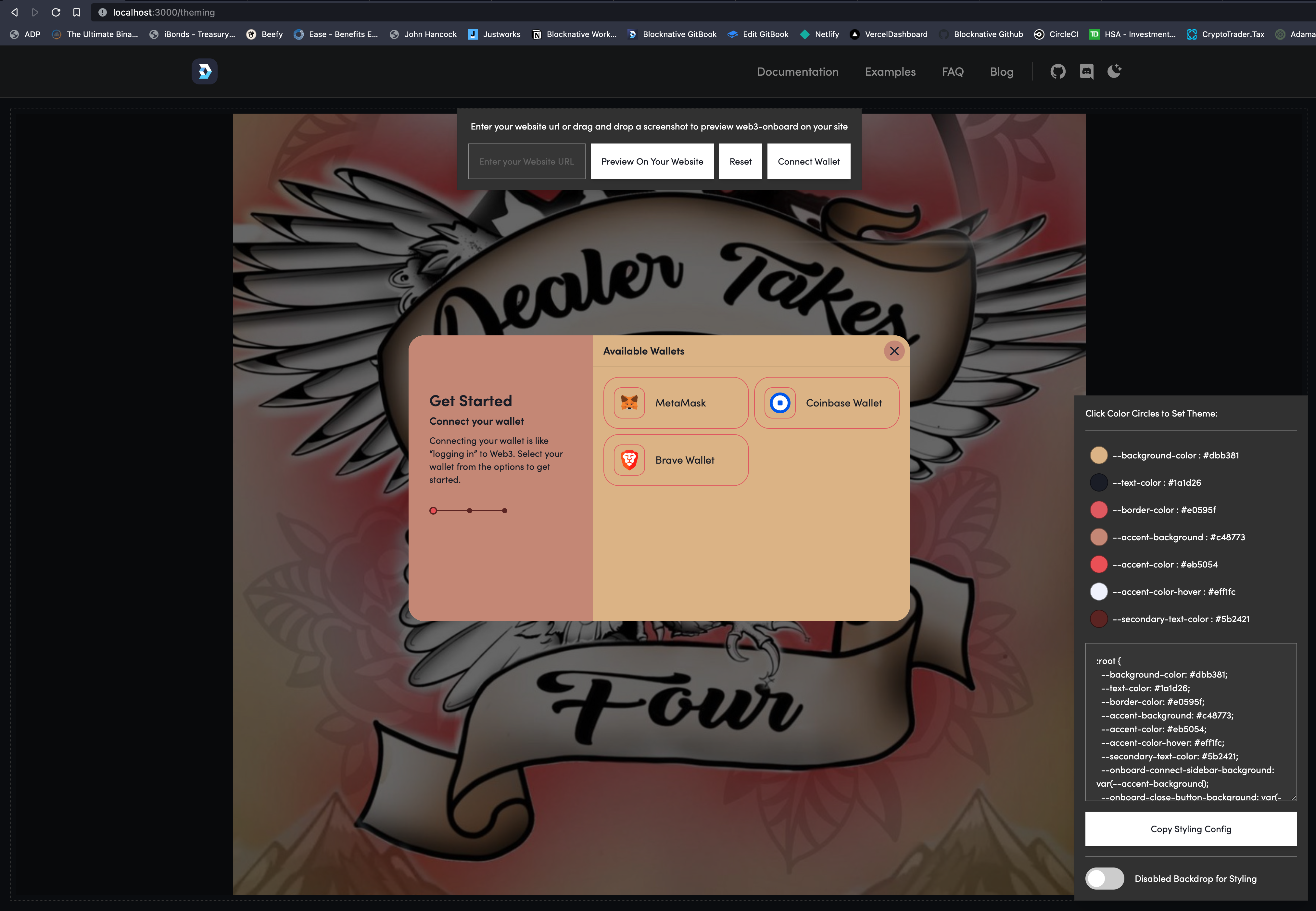
Task: Reload the page with browser refresh icon
Action: (56, 12)
